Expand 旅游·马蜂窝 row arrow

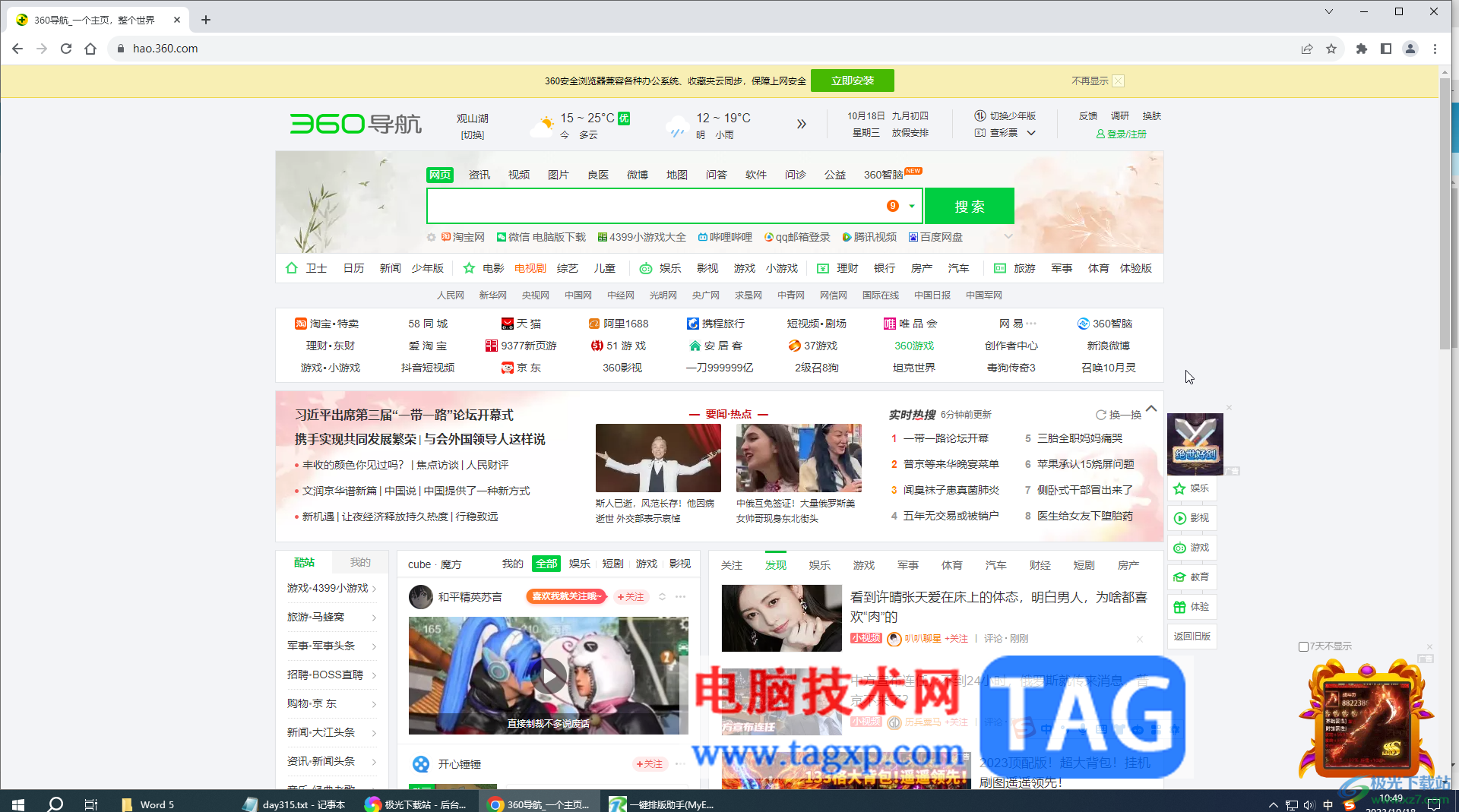[x=374, y=618]
